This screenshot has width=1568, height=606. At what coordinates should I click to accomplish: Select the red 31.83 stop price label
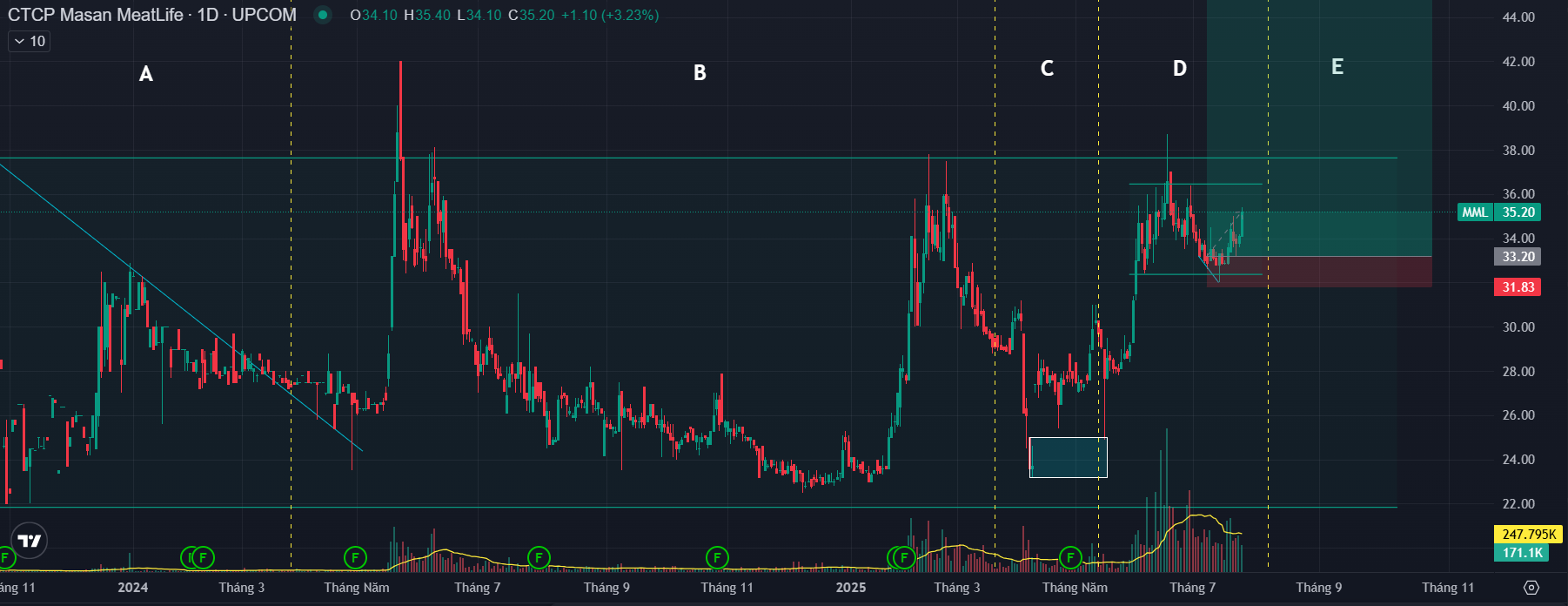click(1518, 287)
